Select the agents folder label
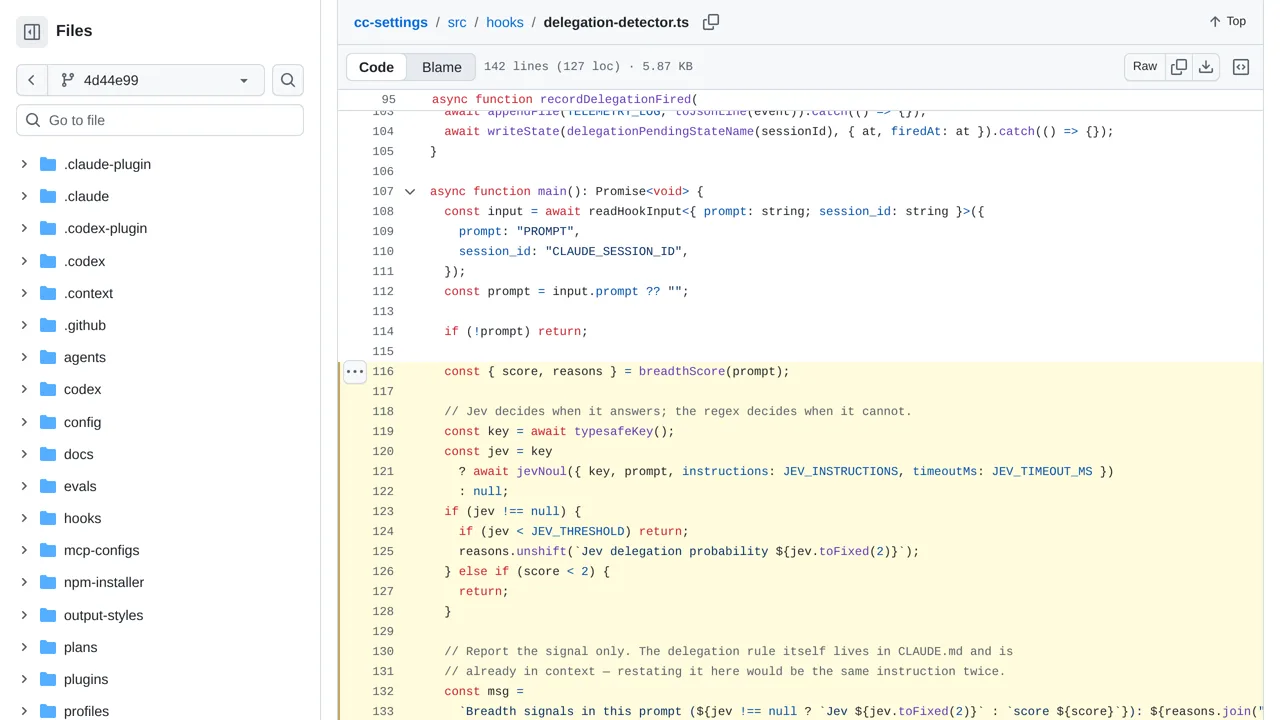Screen dimensions: 1280x720 coord(85,357)
